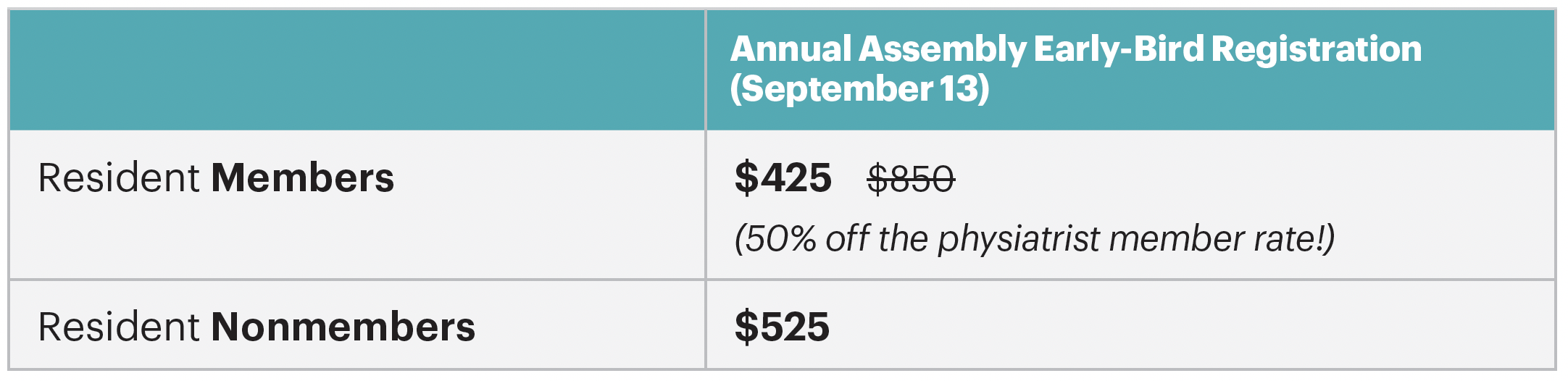The height and width of the screenshot is (381, 1568).
Task: Click the words Annual Assembly in header
Action: [x=877, y=49]
